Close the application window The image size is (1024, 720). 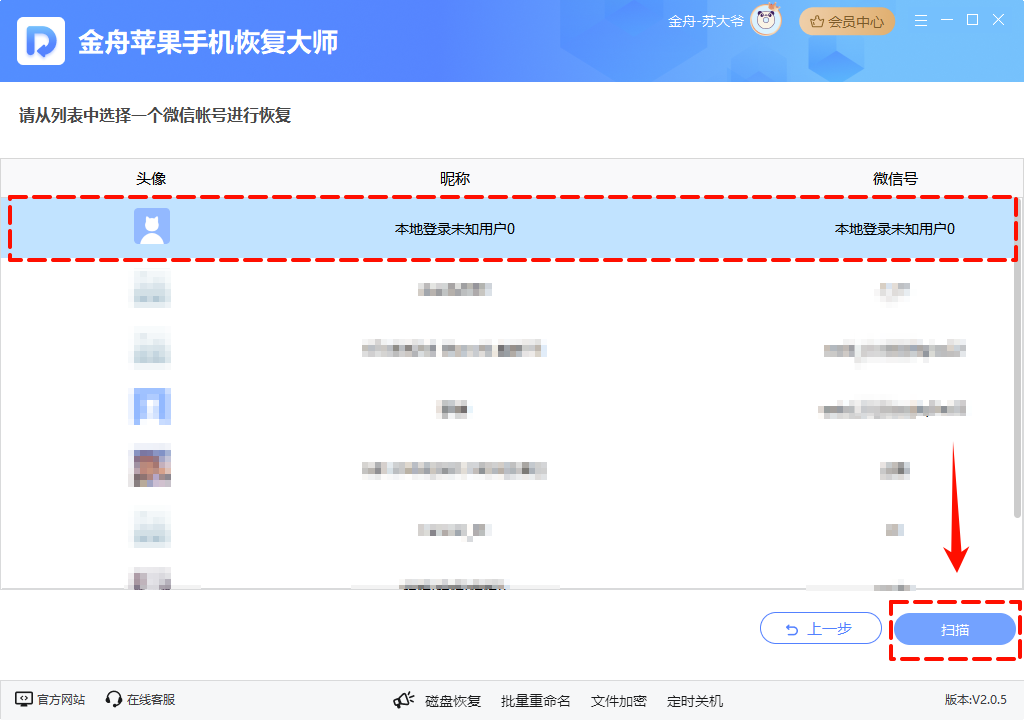[998, 20]
